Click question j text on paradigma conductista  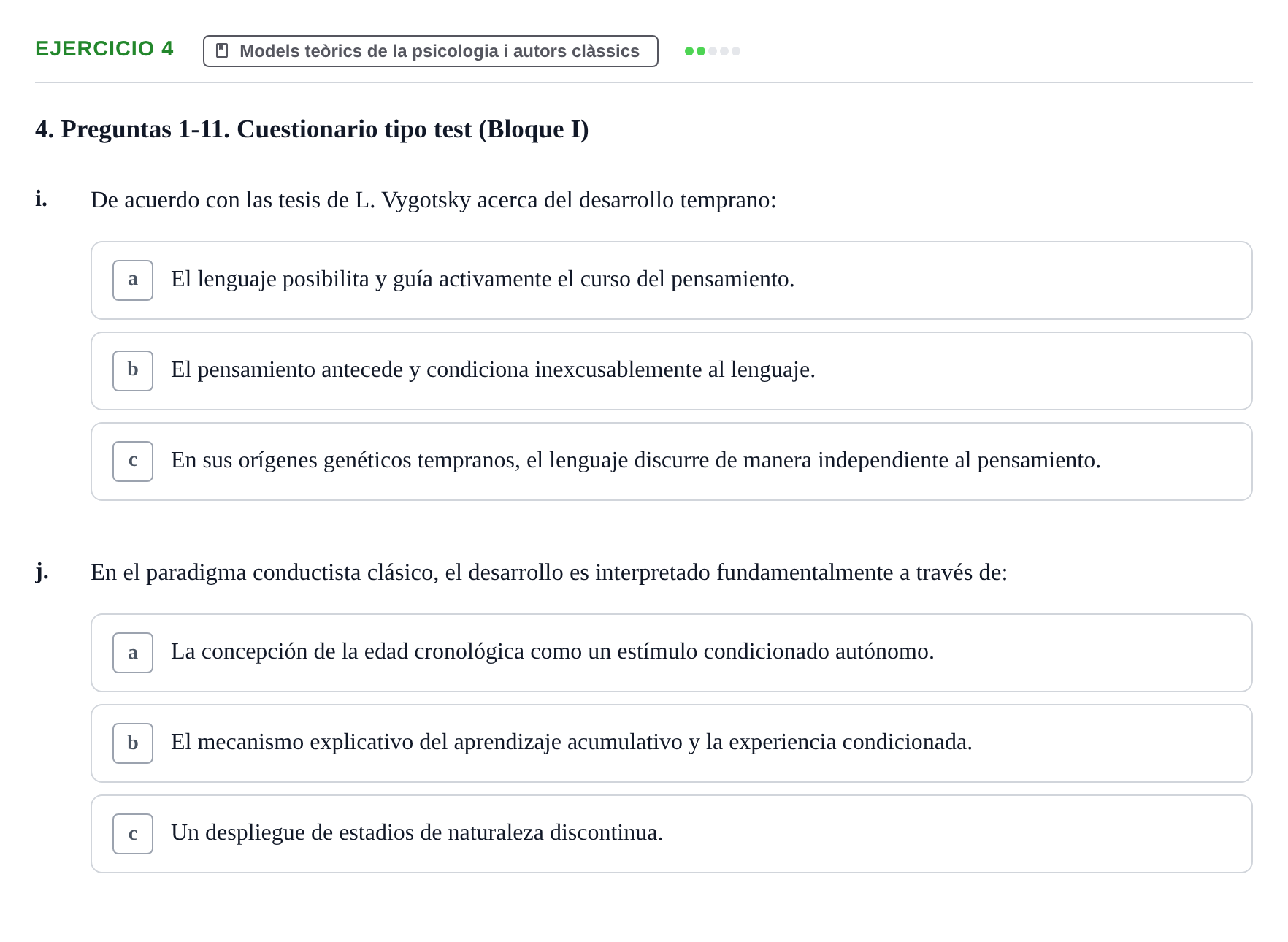[x=549, y=573]
